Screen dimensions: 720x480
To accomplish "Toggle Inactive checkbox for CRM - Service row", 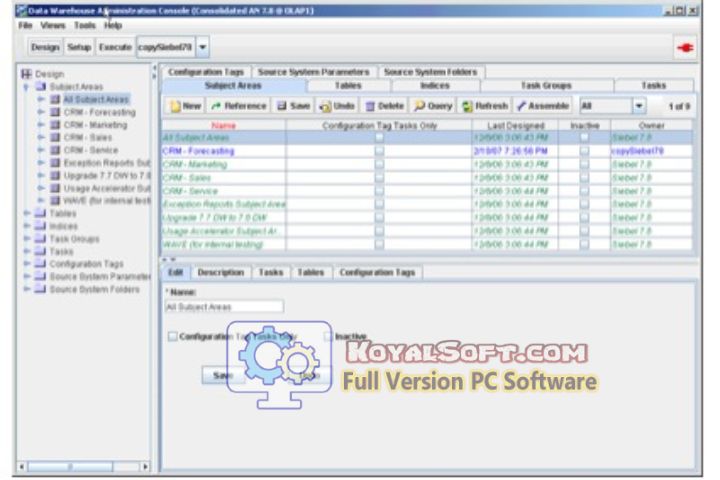I will pos(584,191).
